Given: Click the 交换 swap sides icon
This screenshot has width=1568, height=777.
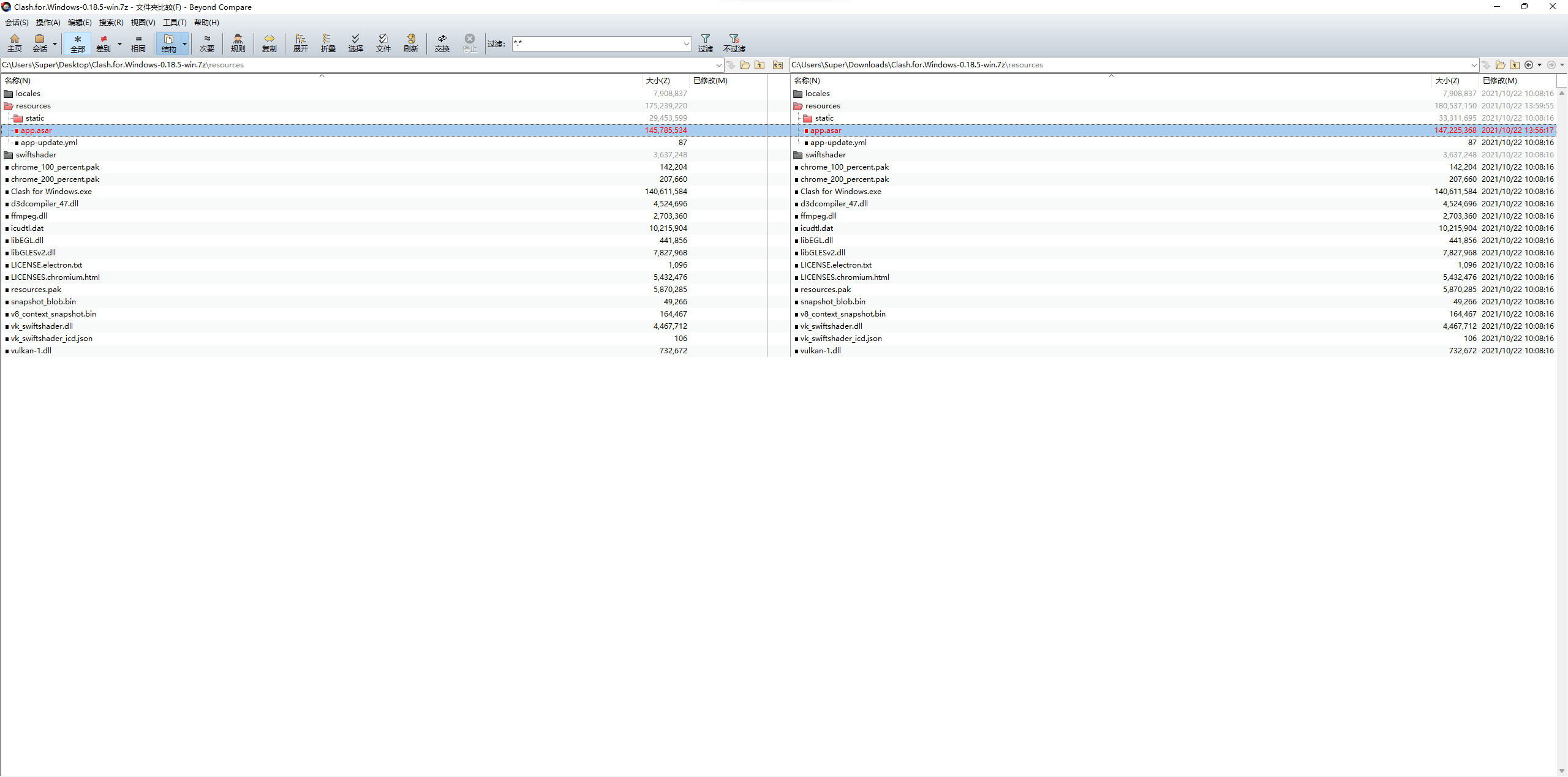Looking at the screenshot, I should 442,43.
